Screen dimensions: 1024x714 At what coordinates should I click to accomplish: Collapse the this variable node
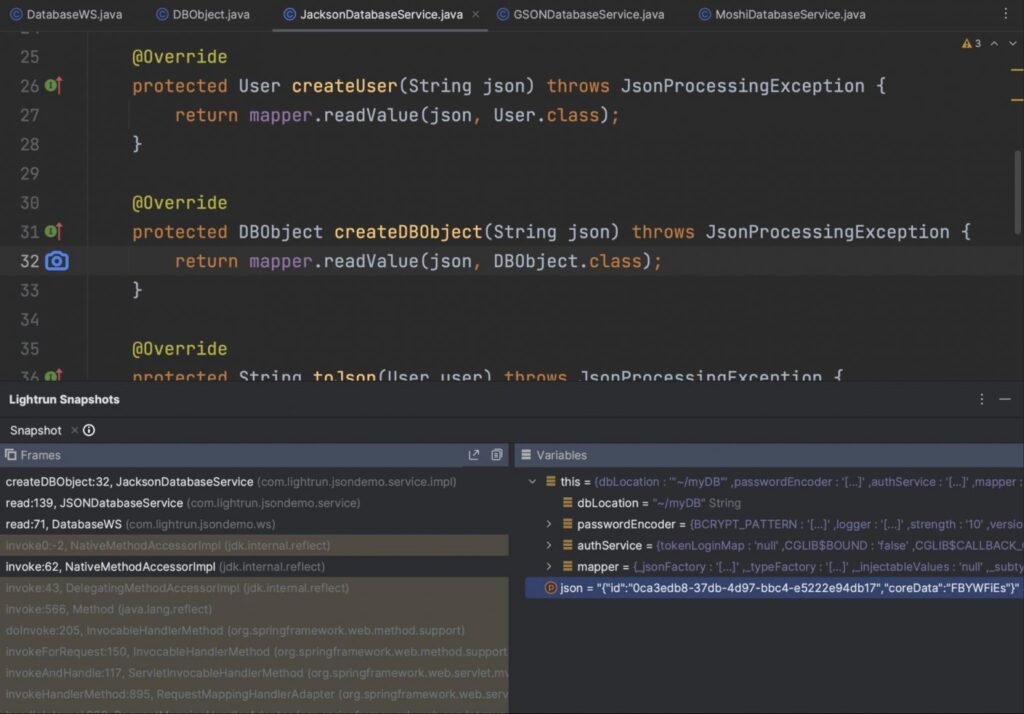tap(532, 481)
